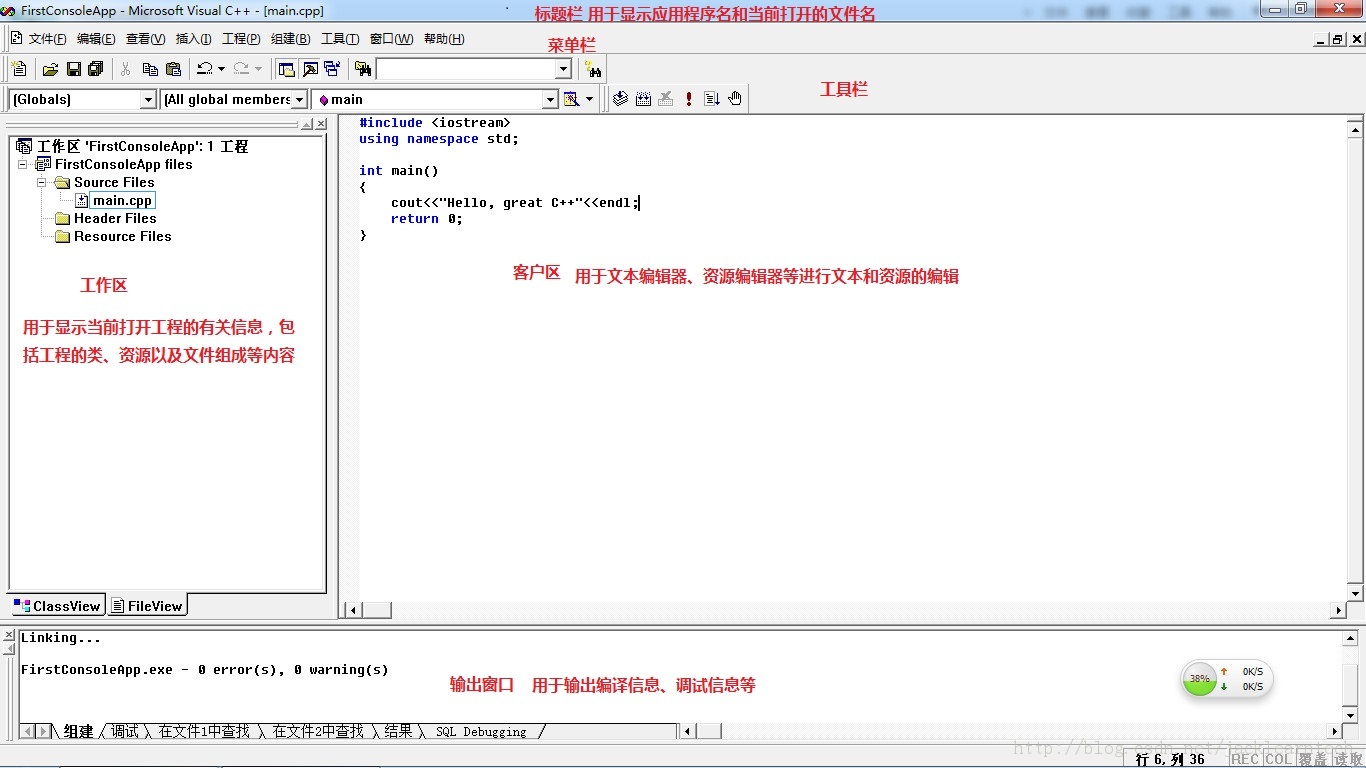This screenshot has width=1366, height=768.
Task: Open the 组建(B) menu
Action: [288, 39]
